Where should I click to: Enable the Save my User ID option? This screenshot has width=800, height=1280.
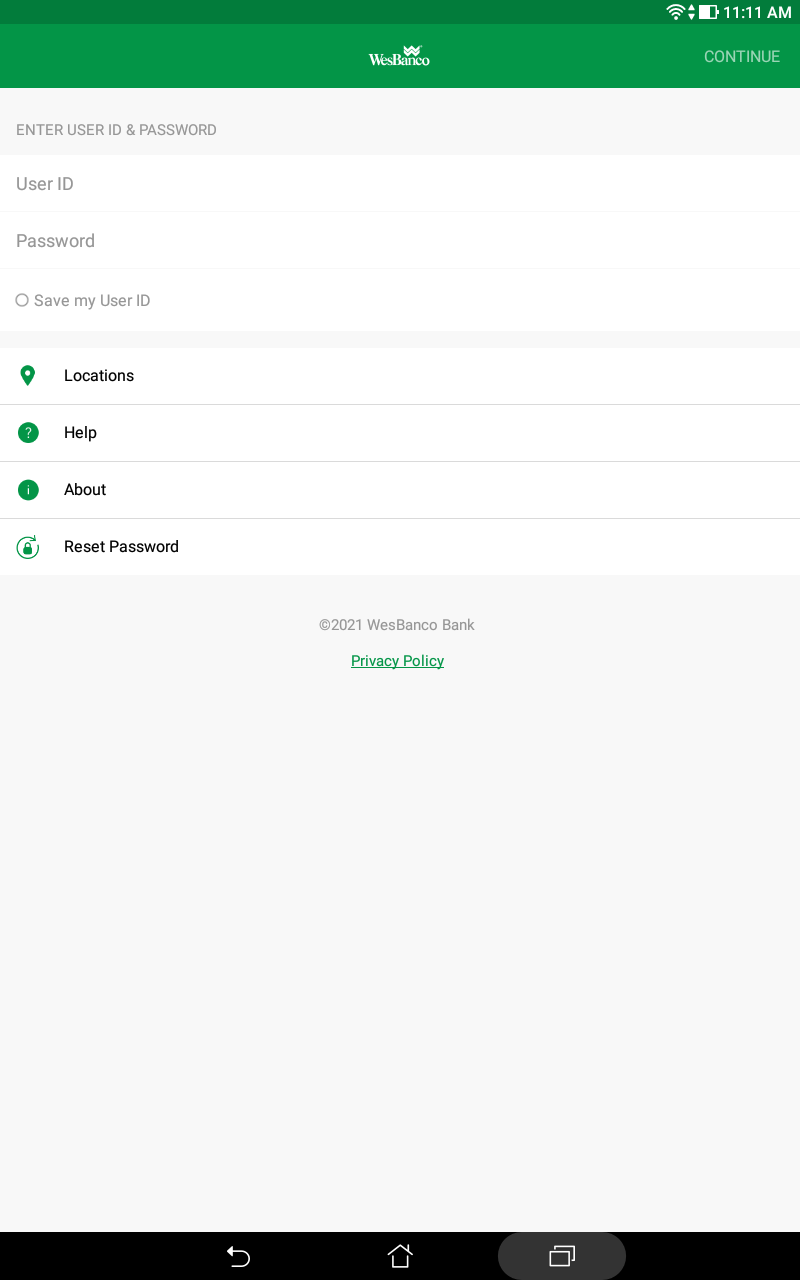22,300
